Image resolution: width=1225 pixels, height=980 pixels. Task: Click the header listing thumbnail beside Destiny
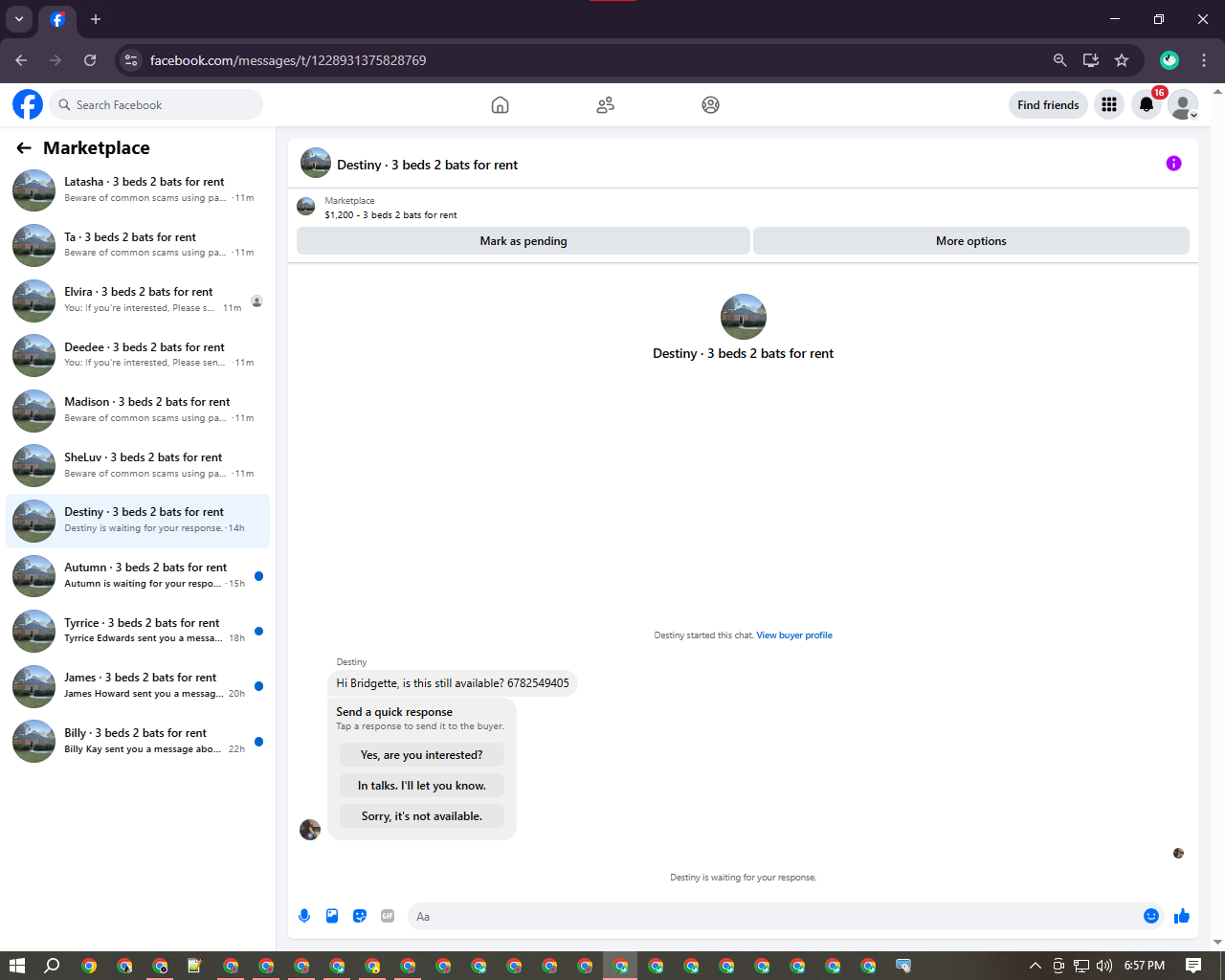[316, 163]
